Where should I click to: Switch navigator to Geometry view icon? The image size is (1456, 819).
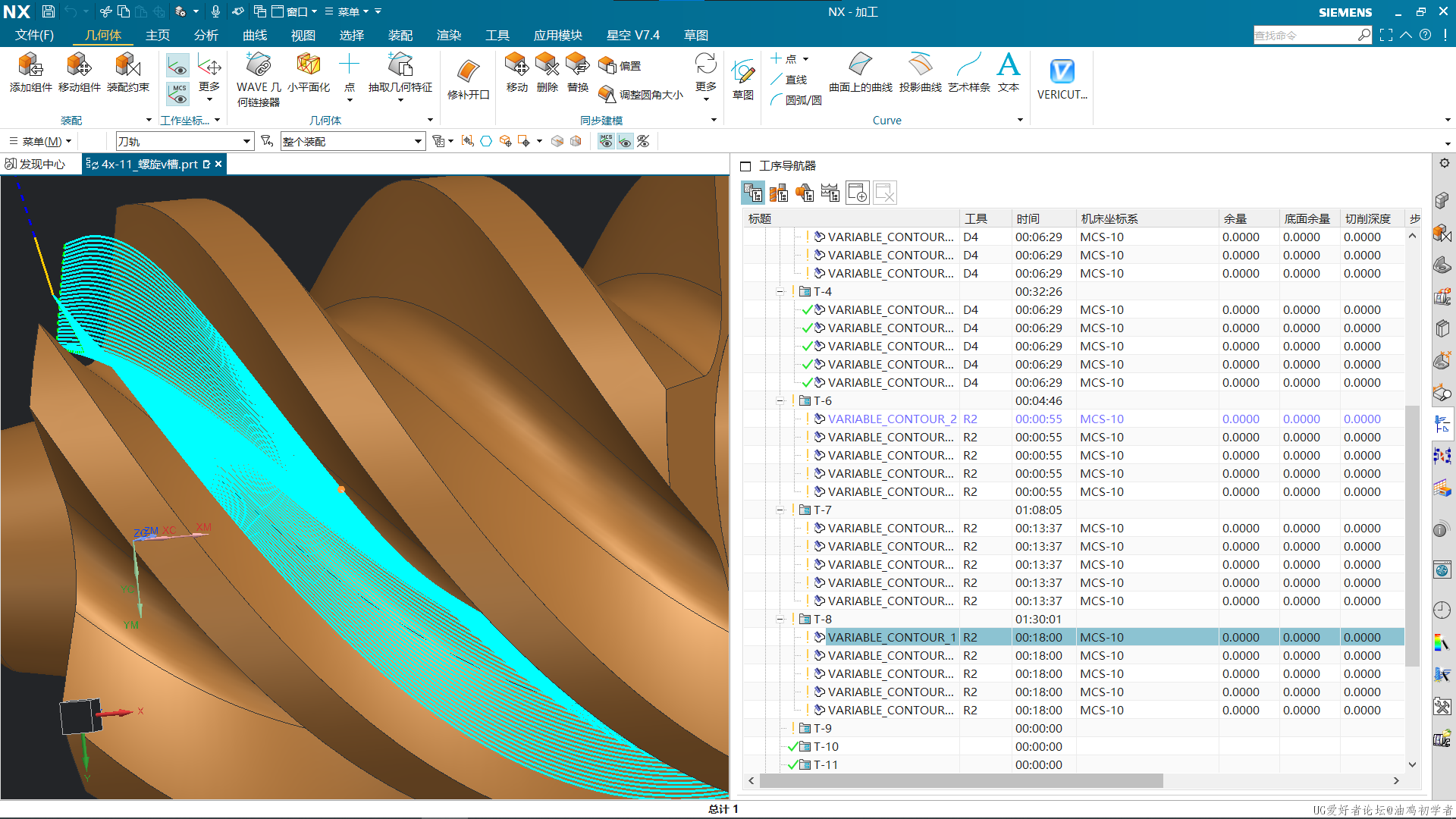click(x=805, y=193)
